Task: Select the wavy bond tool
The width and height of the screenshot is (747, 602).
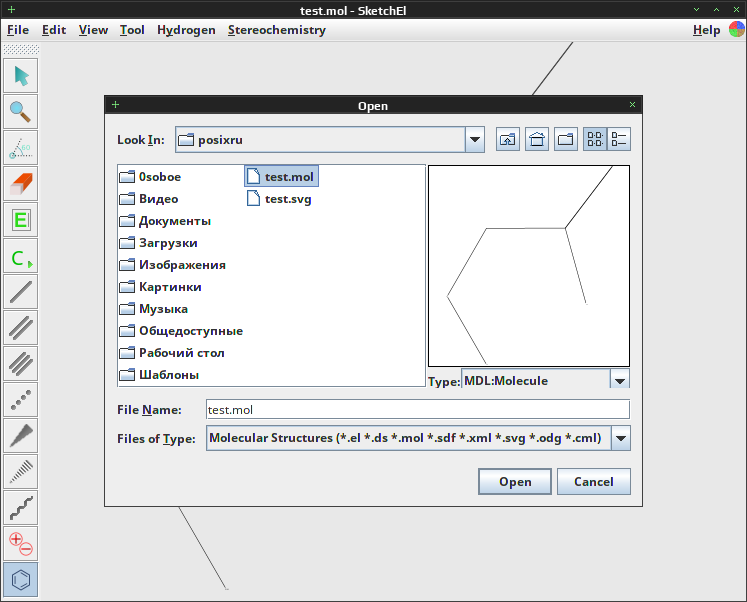Action: click(20, 507)
